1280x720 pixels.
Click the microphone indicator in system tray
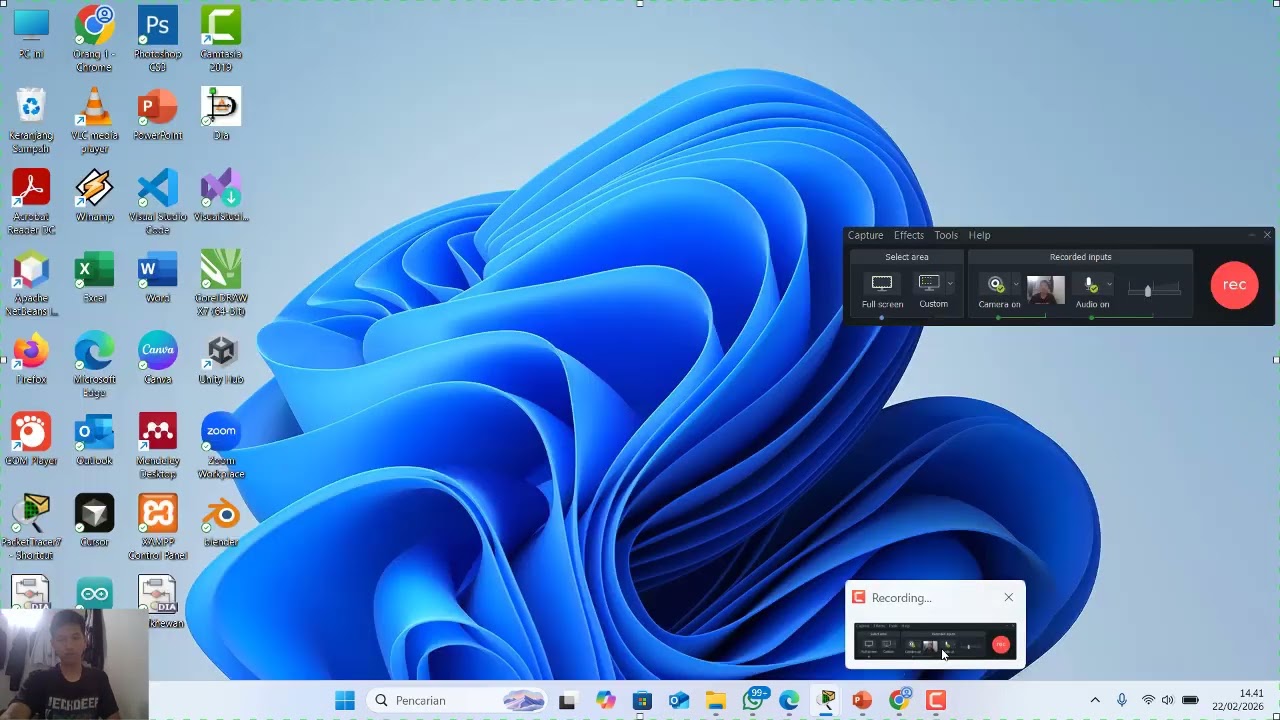[x=1122, y=700]
